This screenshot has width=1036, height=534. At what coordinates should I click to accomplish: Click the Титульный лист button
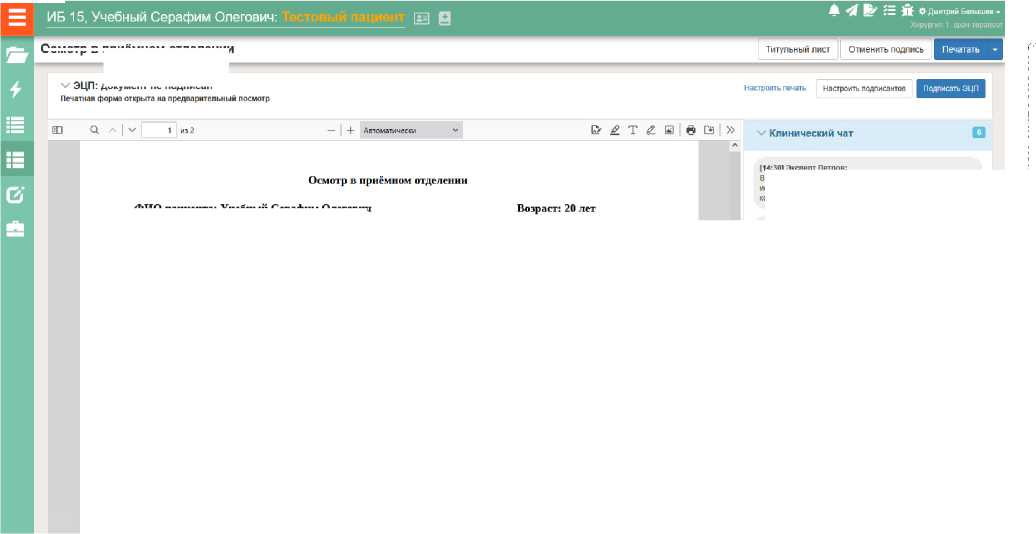(797, 50)
